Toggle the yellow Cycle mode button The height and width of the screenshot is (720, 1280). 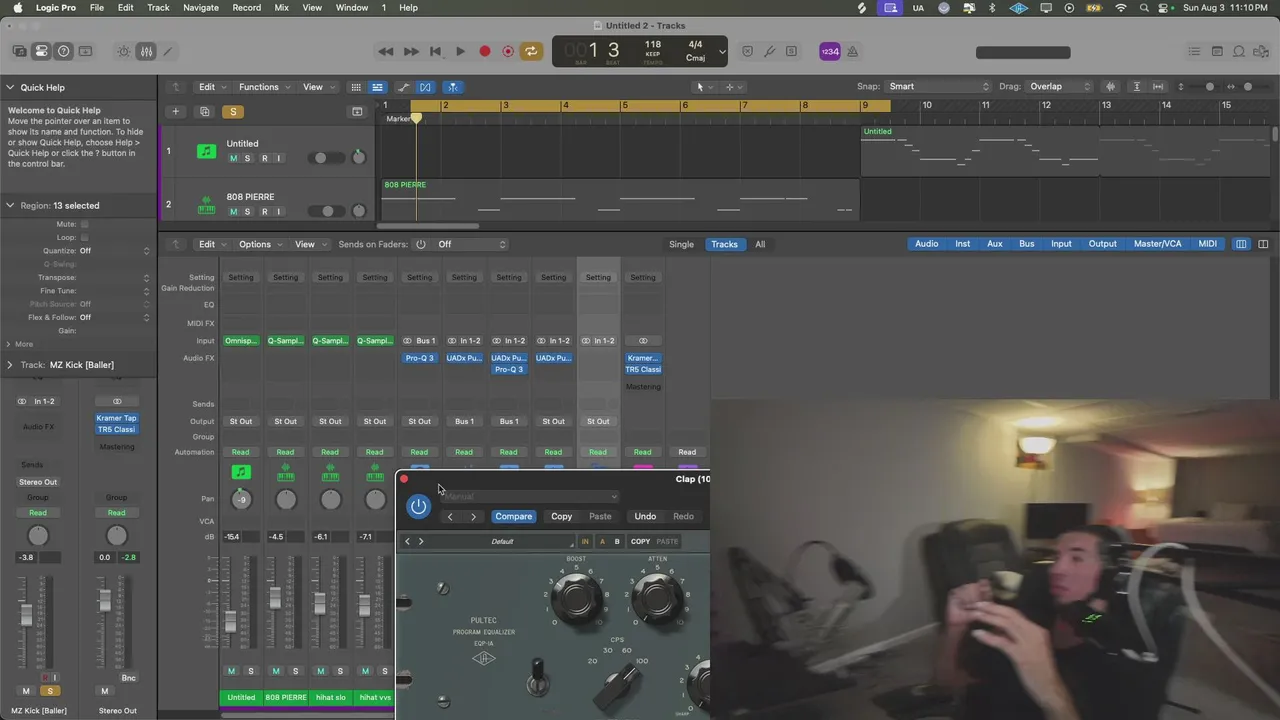(531, 51)
